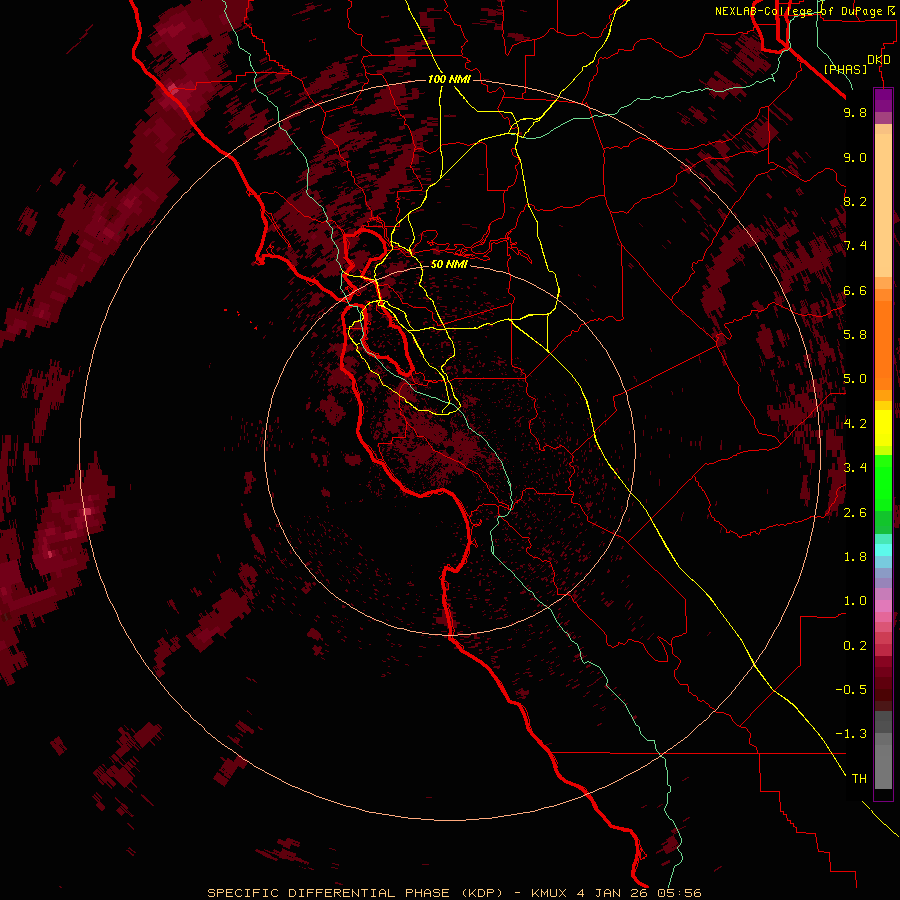The image size is (900, 900).
Task: Select the KMUX station identifier
Action: 548,893
